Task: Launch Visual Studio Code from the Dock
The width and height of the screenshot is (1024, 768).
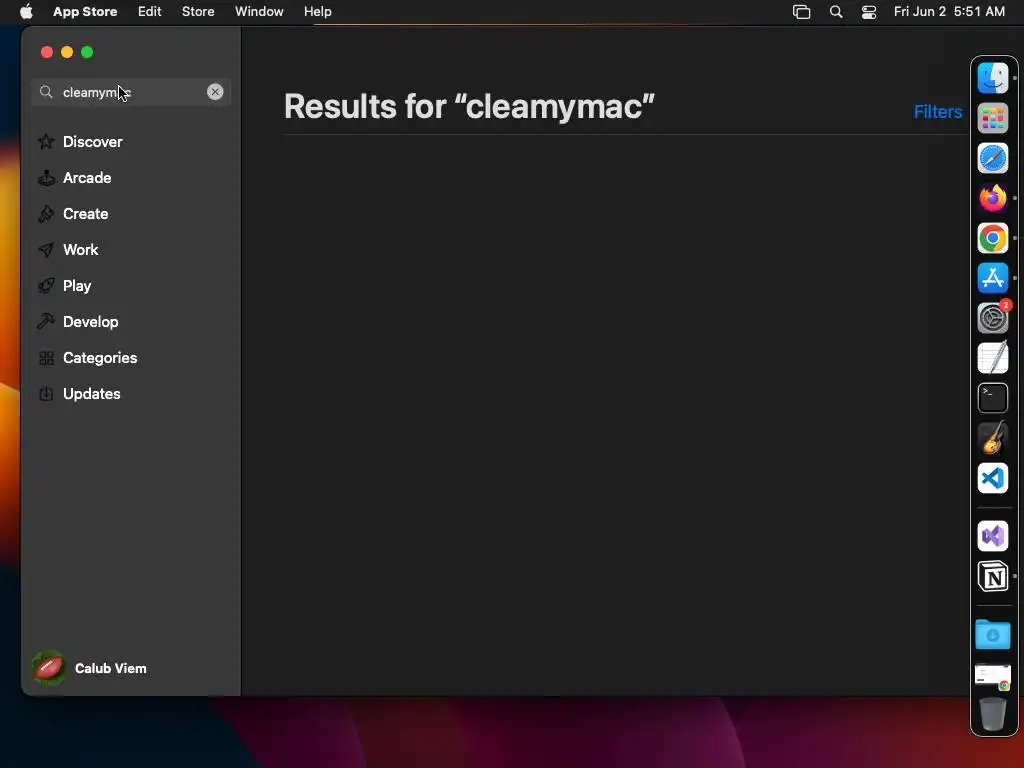Action: [x=993, y=478]
